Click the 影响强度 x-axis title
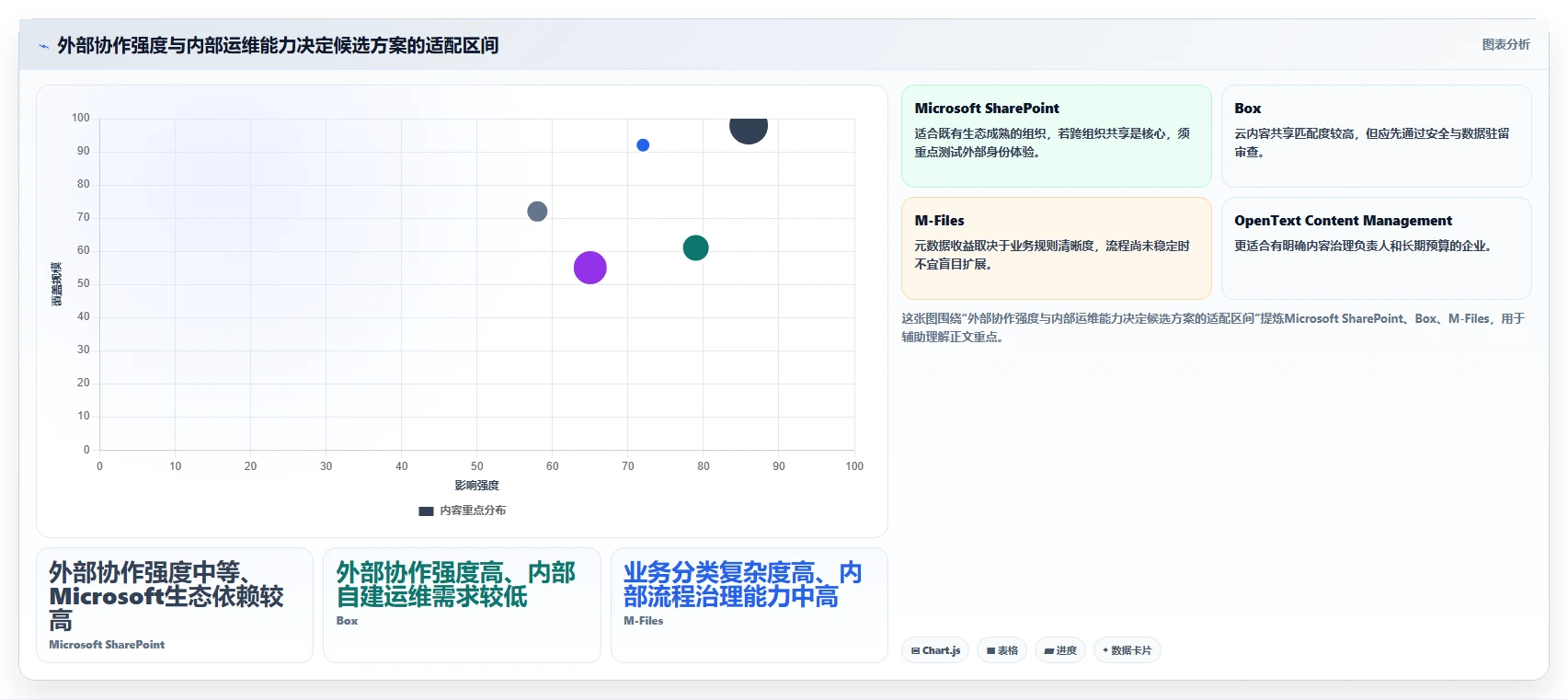Screen dimensions: 1568x700 (x=476, y=486)
